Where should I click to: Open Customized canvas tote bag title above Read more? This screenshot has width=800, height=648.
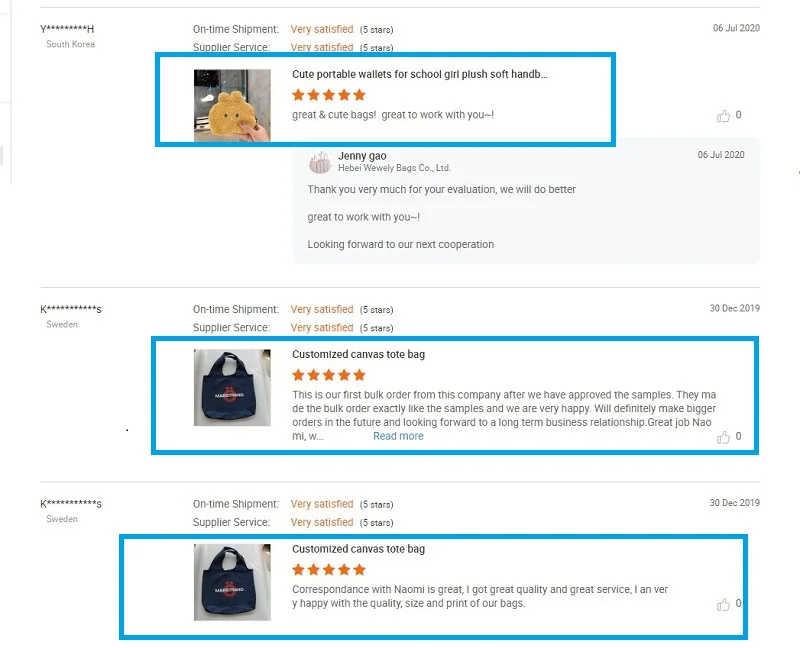pyautogui.click(x=358, y=354)
